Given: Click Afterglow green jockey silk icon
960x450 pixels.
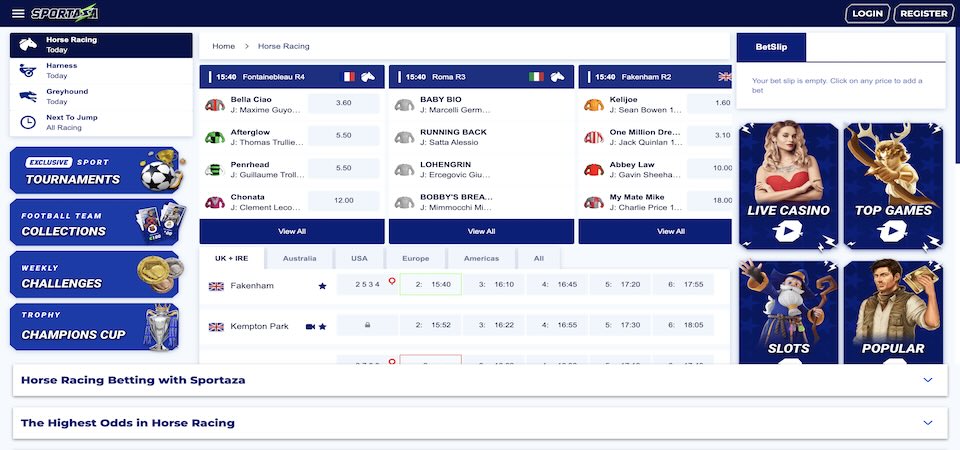Looking at the screenshot, I should point(215,137).
